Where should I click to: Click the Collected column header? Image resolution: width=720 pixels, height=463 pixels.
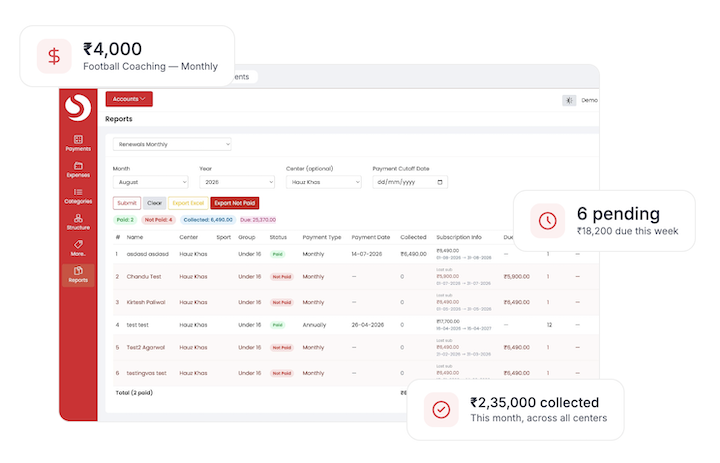click(x=413, y=237)
